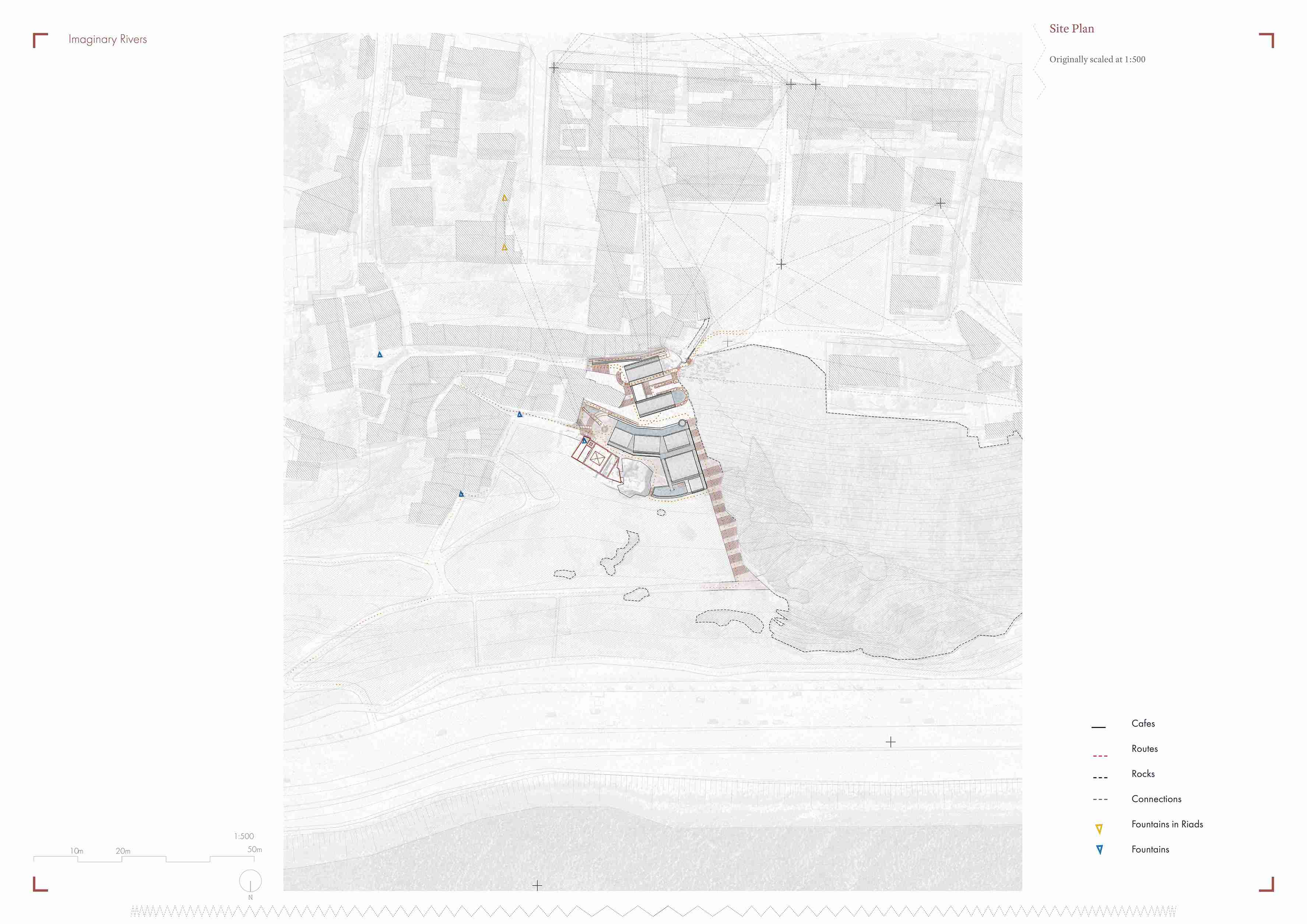This screenshot has width=1307, height=924.
Task: Click the '20m' scale bar label
Action: [123, 851]
